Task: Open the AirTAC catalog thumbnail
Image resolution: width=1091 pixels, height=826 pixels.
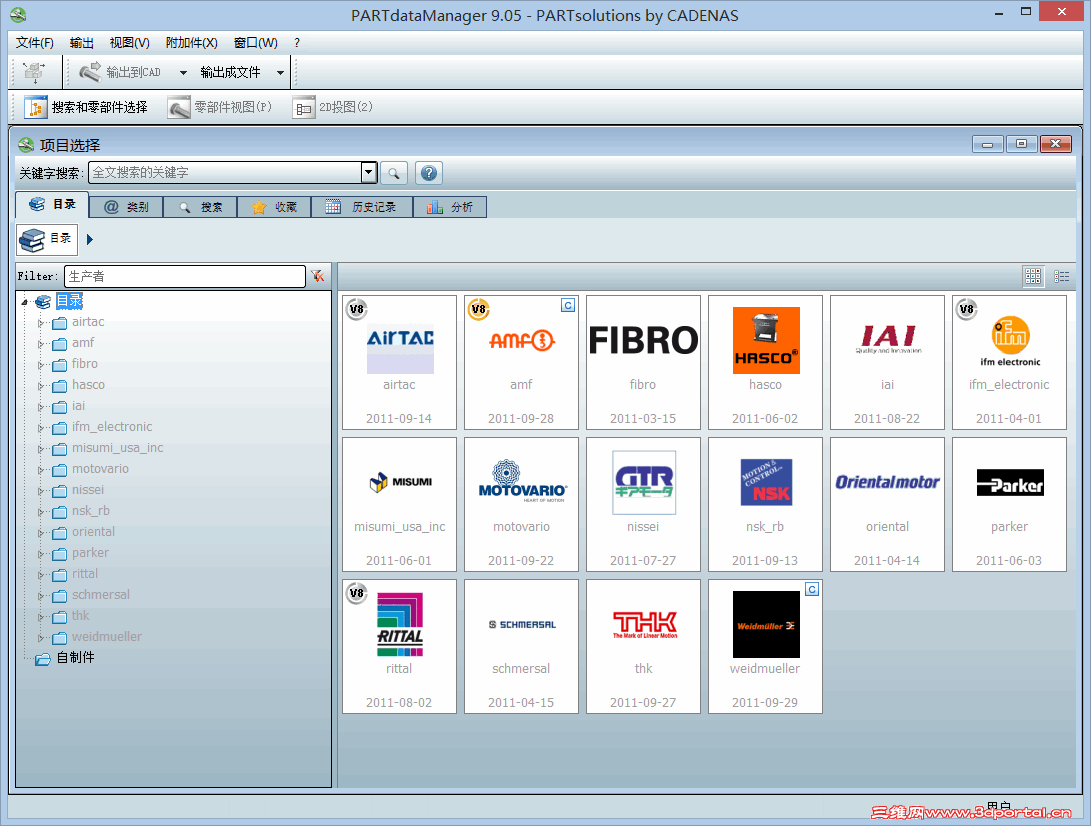Action: click(399, 363)
